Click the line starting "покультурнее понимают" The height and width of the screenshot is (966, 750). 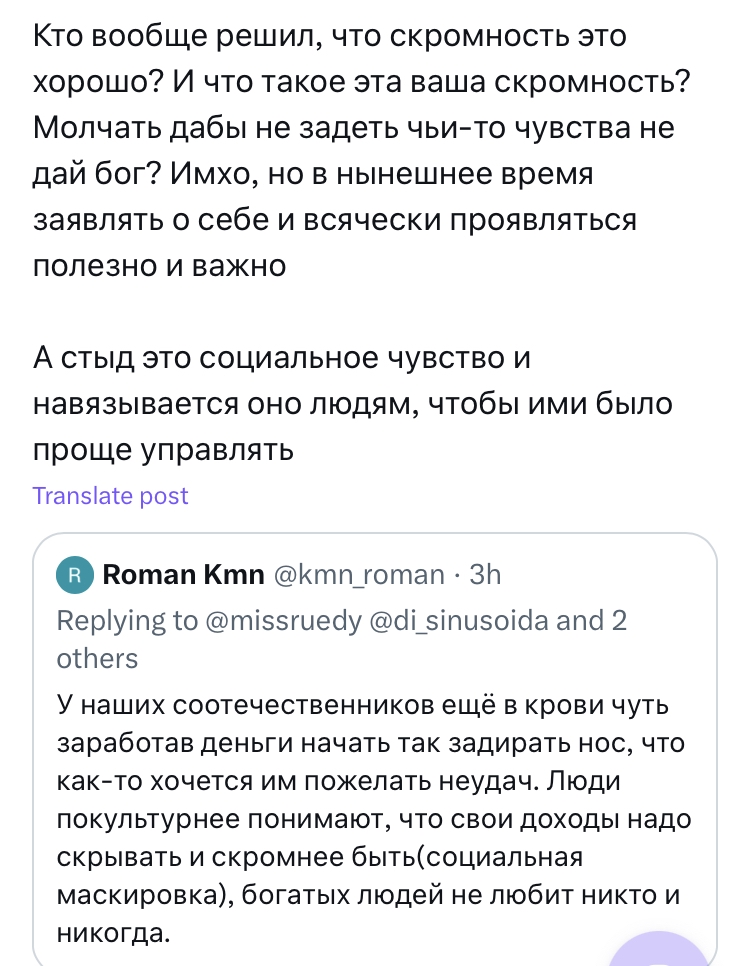click(370, 821)
